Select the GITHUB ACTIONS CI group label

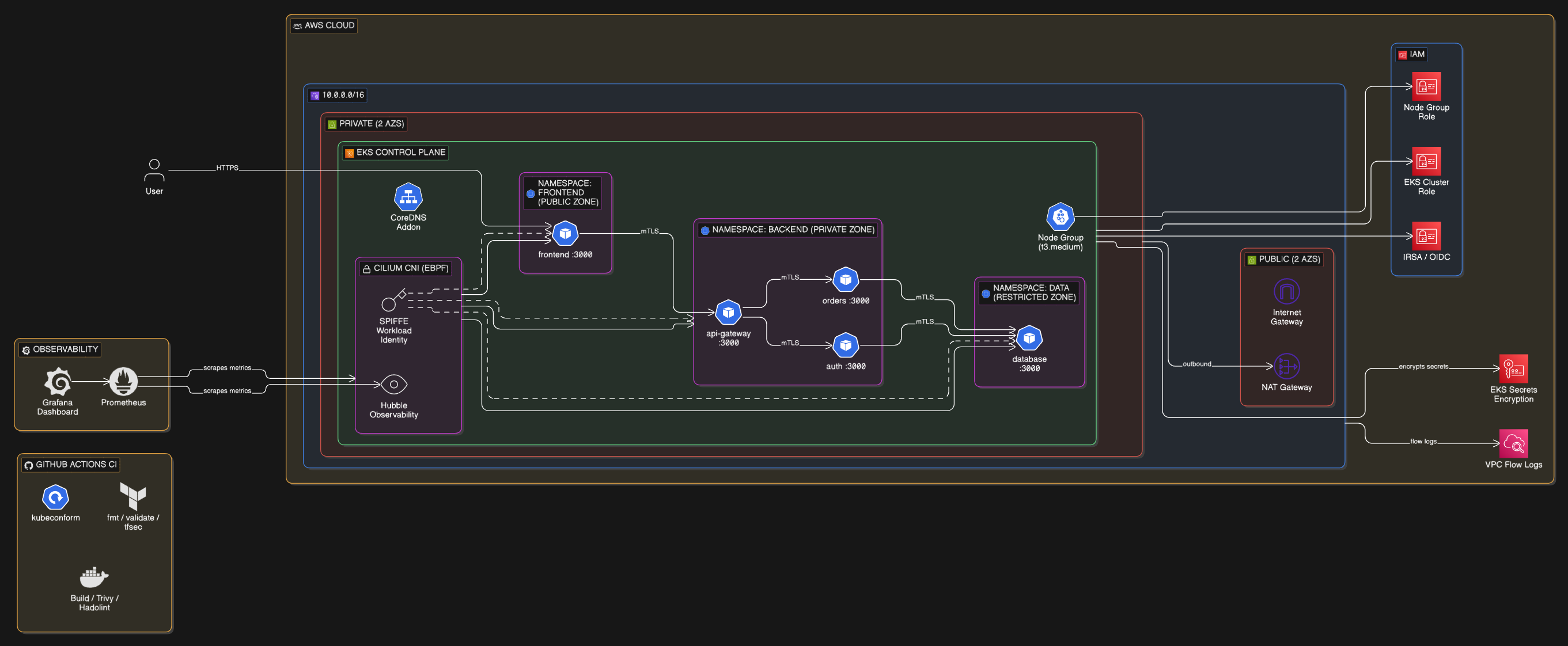[71, 465]
